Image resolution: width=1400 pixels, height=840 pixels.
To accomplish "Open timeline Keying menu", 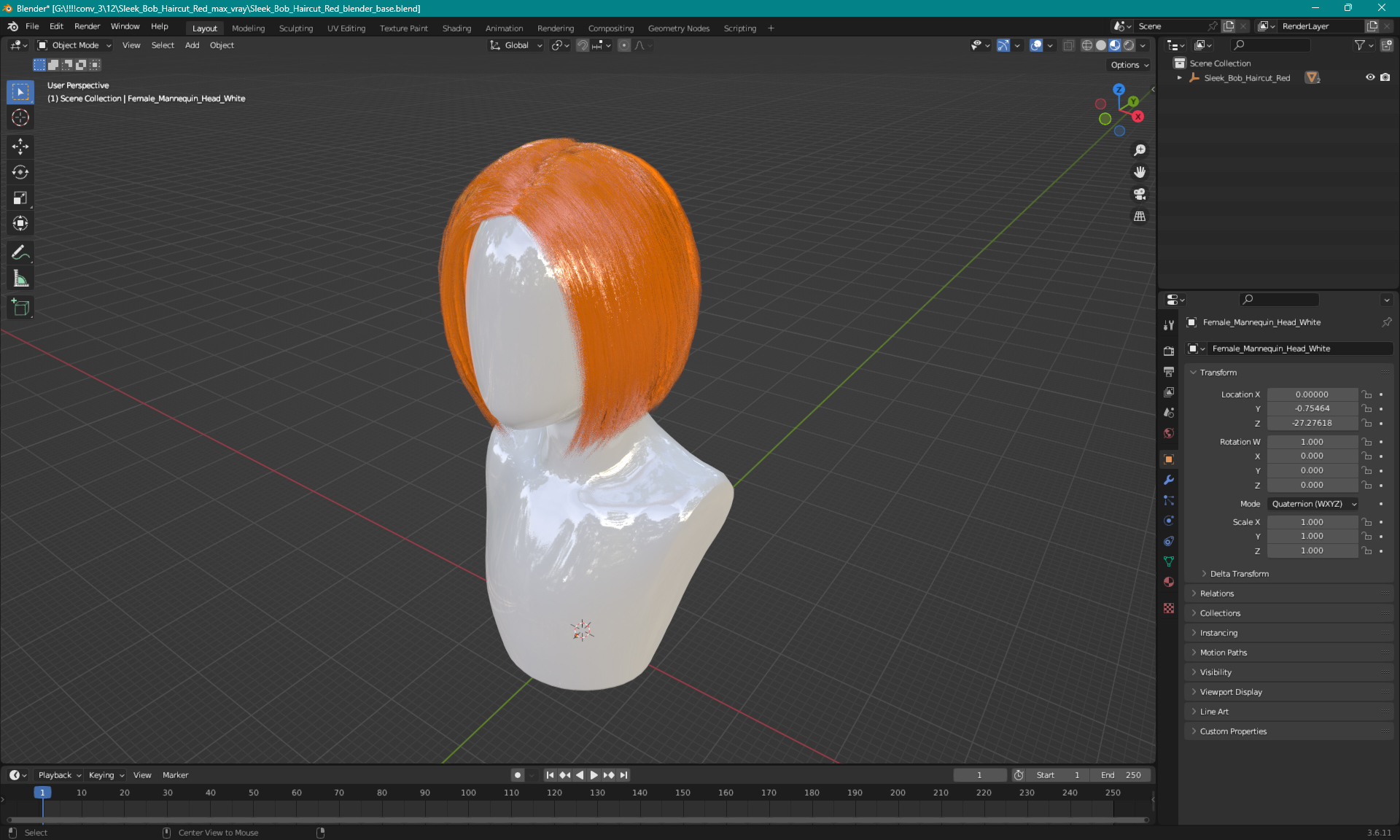I will click(x=106, y=775).
